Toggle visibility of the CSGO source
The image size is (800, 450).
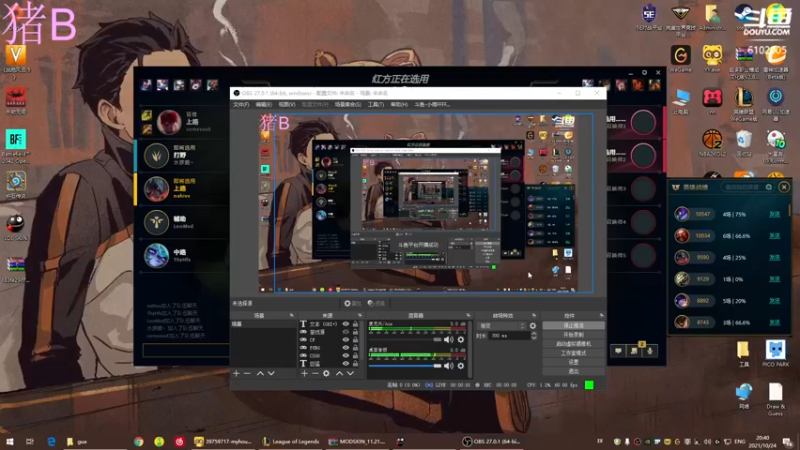click(345, 356)
